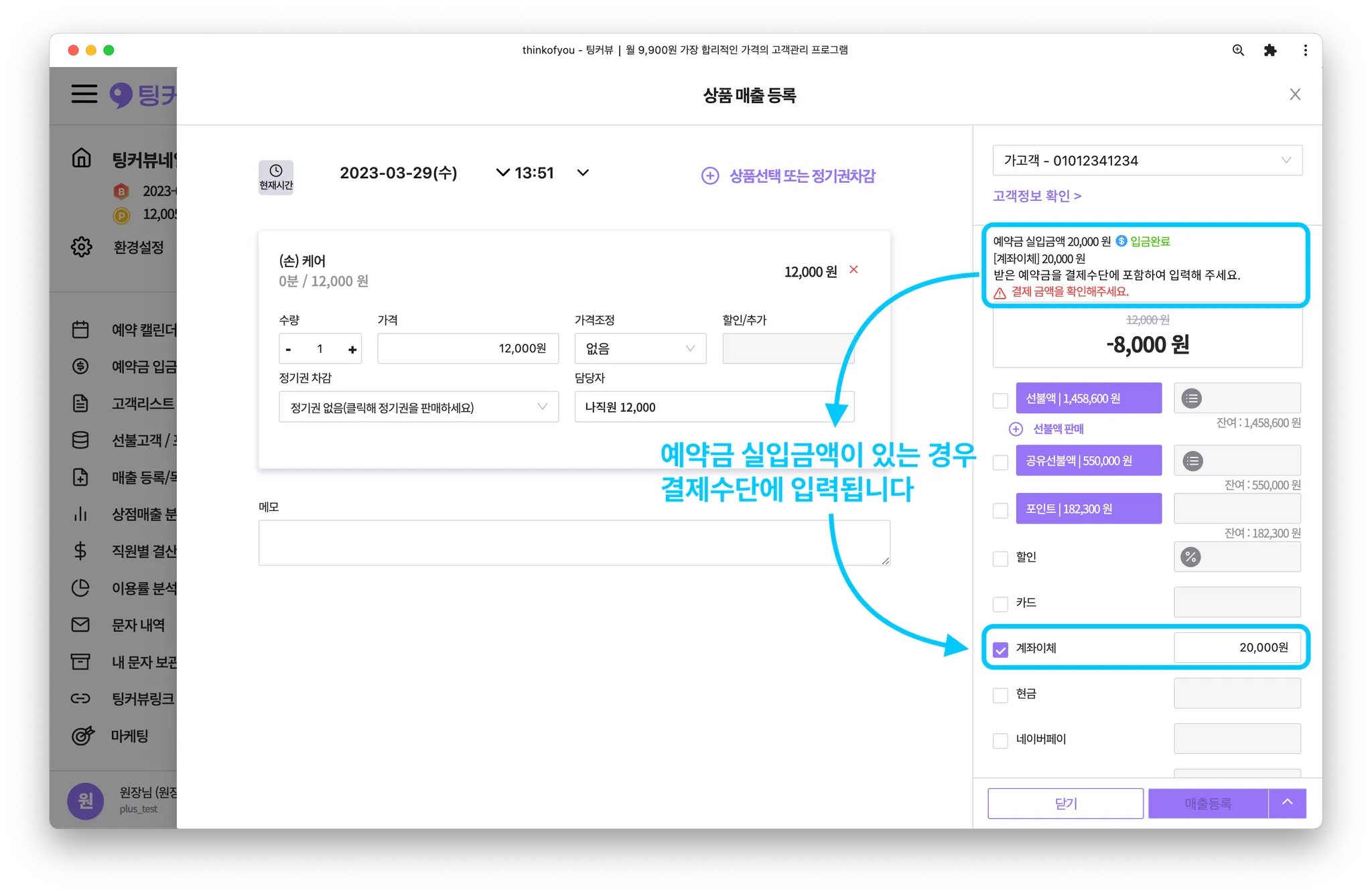This screenshot has height=894, width=1372.
Task: Click the 메모 text area
Action: tap(573, 542)
